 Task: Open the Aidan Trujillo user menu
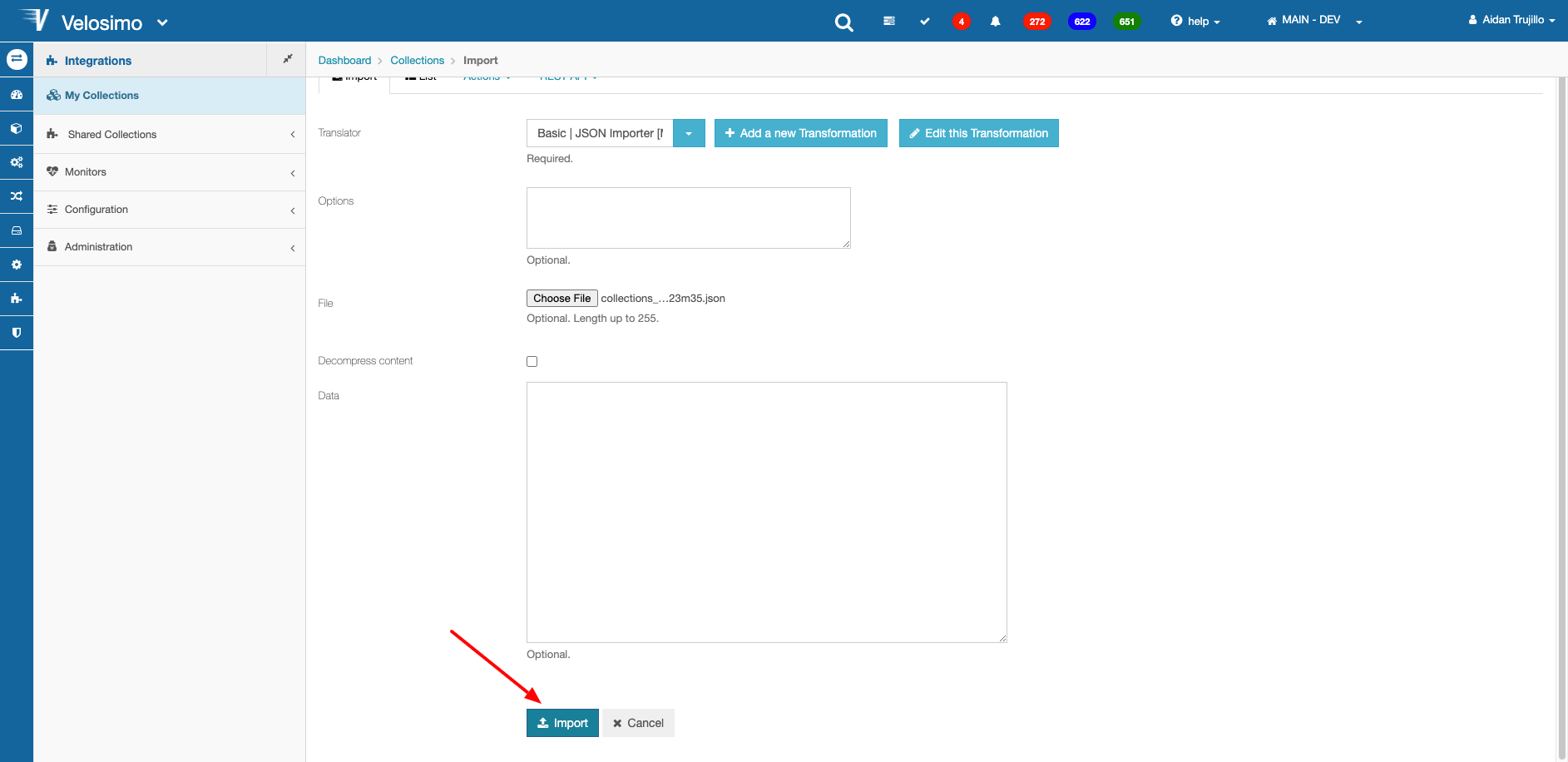[x=1511, y=20]
